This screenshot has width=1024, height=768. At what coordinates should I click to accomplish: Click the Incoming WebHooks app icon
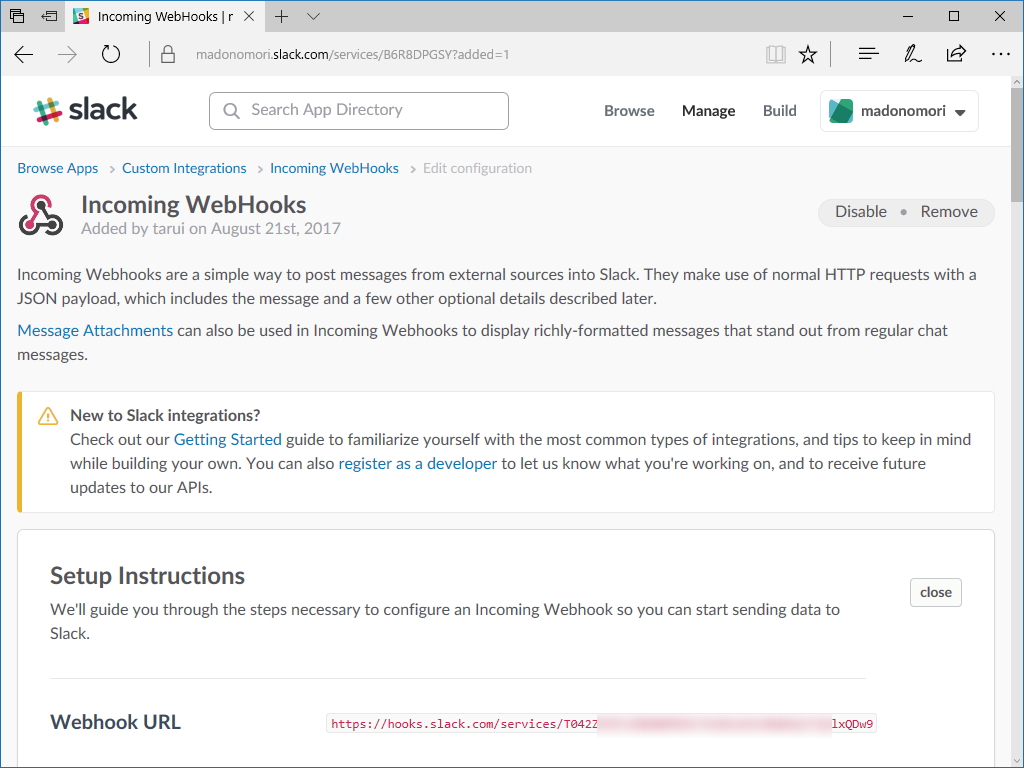40,212
